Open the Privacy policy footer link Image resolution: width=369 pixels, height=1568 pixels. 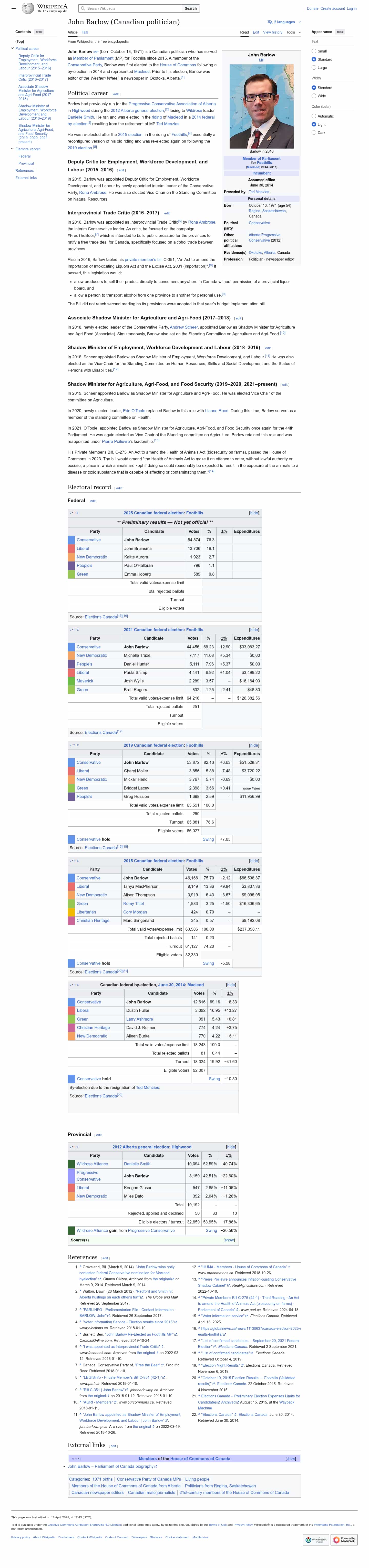coord(21,1537)
